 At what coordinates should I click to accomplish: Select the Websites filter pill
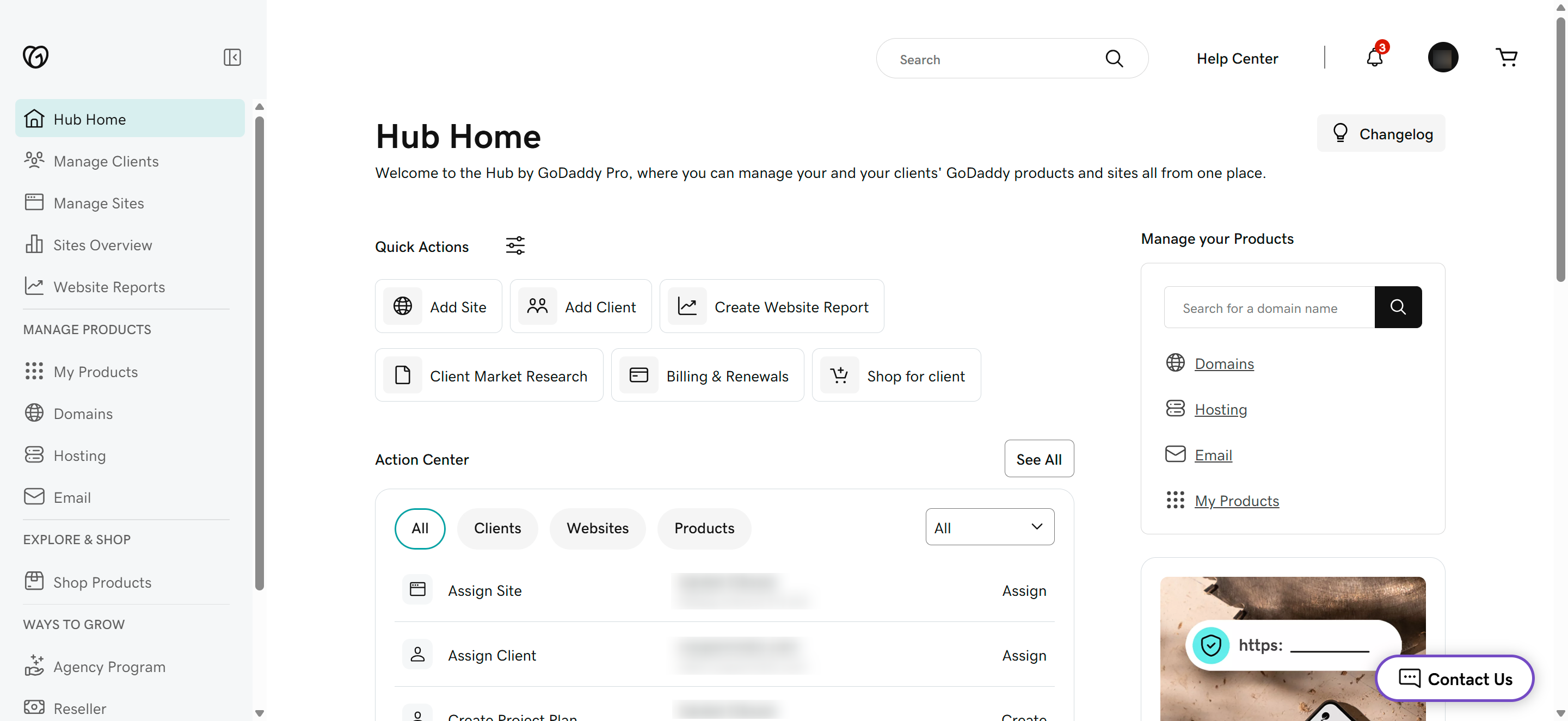[597, 528]
